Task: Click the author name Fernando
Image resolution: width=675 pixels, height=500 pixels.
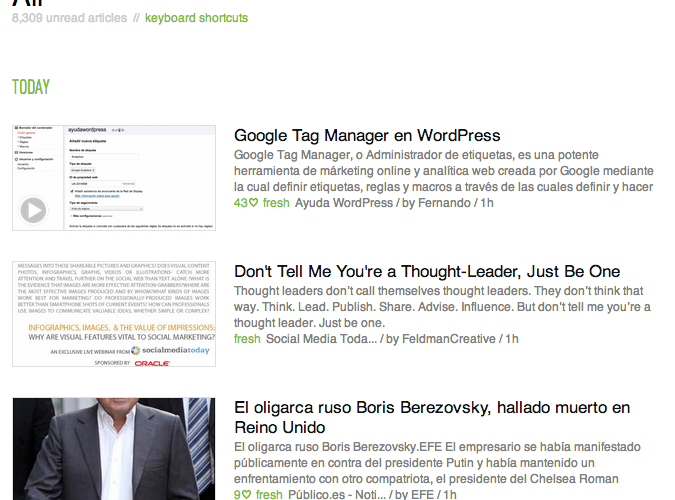Action: pos(443,203)
